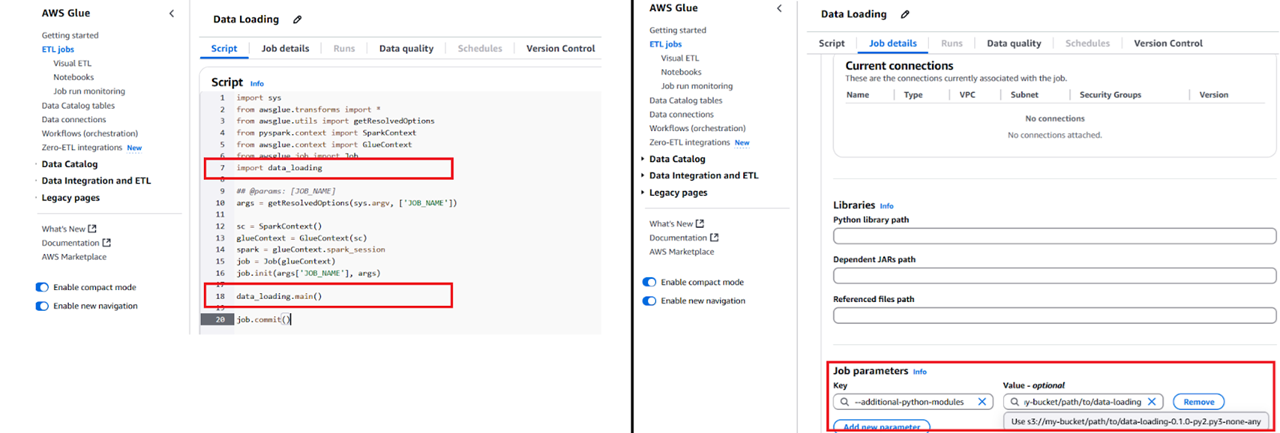Toggle Enable compact mode in right panel

pos(650,282)
